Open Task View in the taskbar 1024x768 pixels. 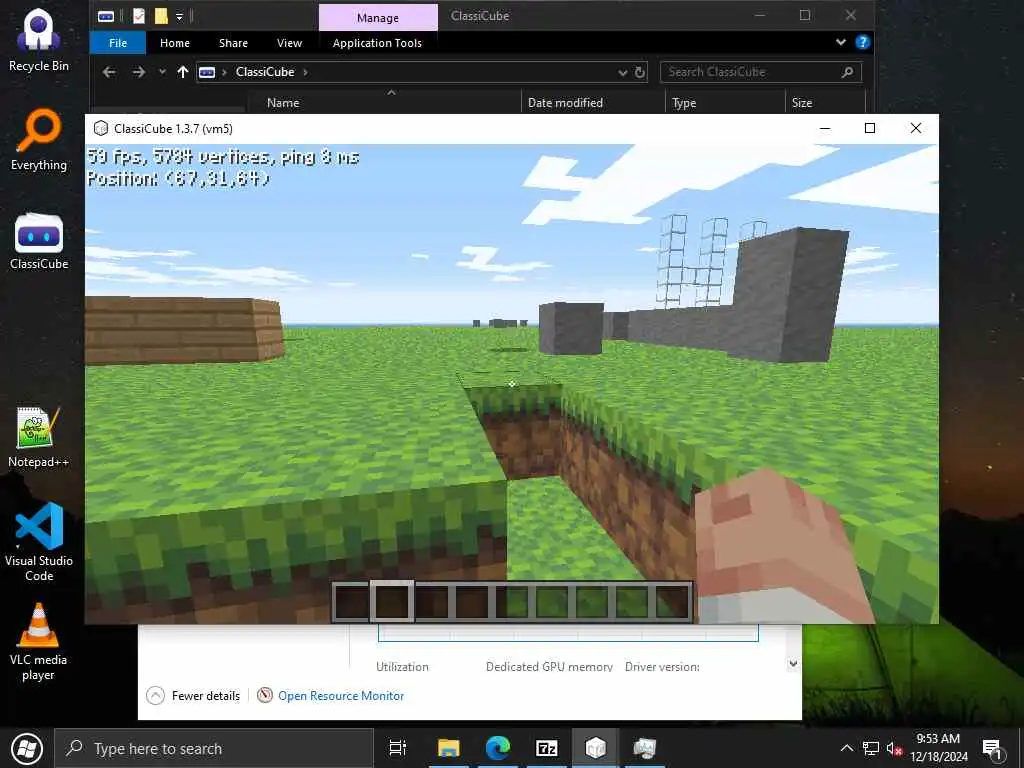click(397, 748)
